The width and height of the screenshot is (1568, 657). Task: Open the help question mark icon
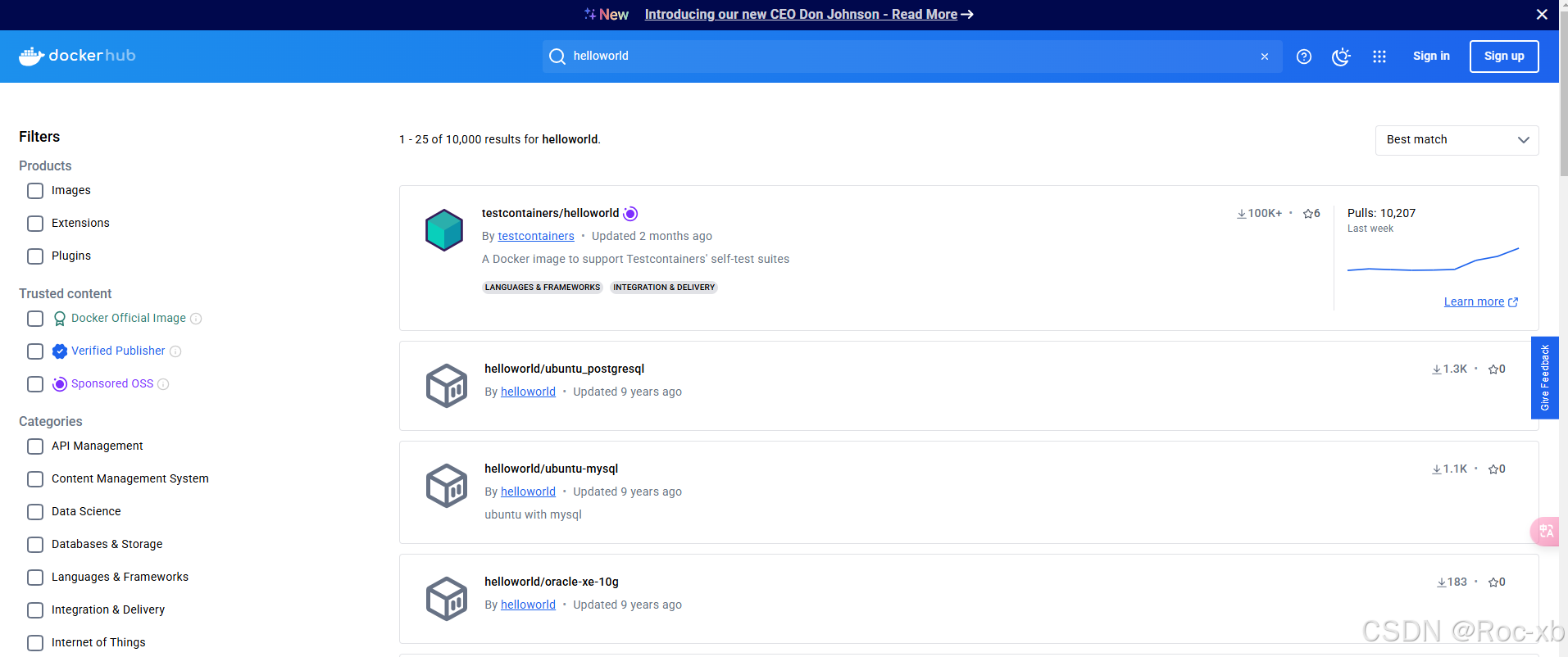[x=1304, y=57]
